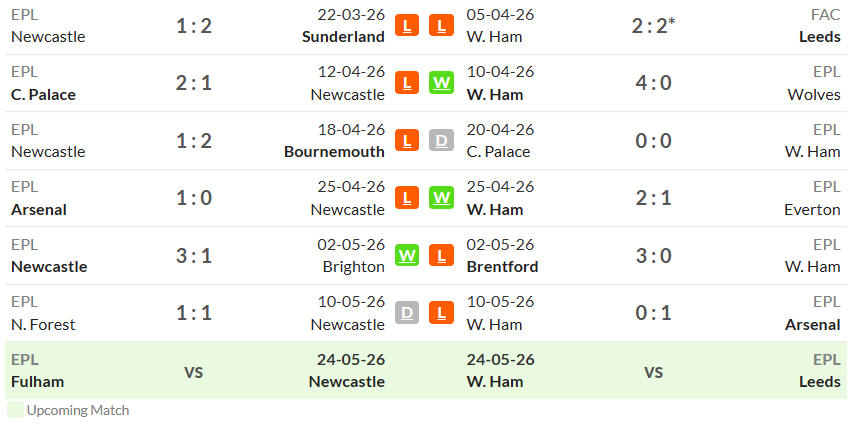848x435 pixels.
Task: Click the Arsenal team in the 1:0 row
Action: pos(38,209)
